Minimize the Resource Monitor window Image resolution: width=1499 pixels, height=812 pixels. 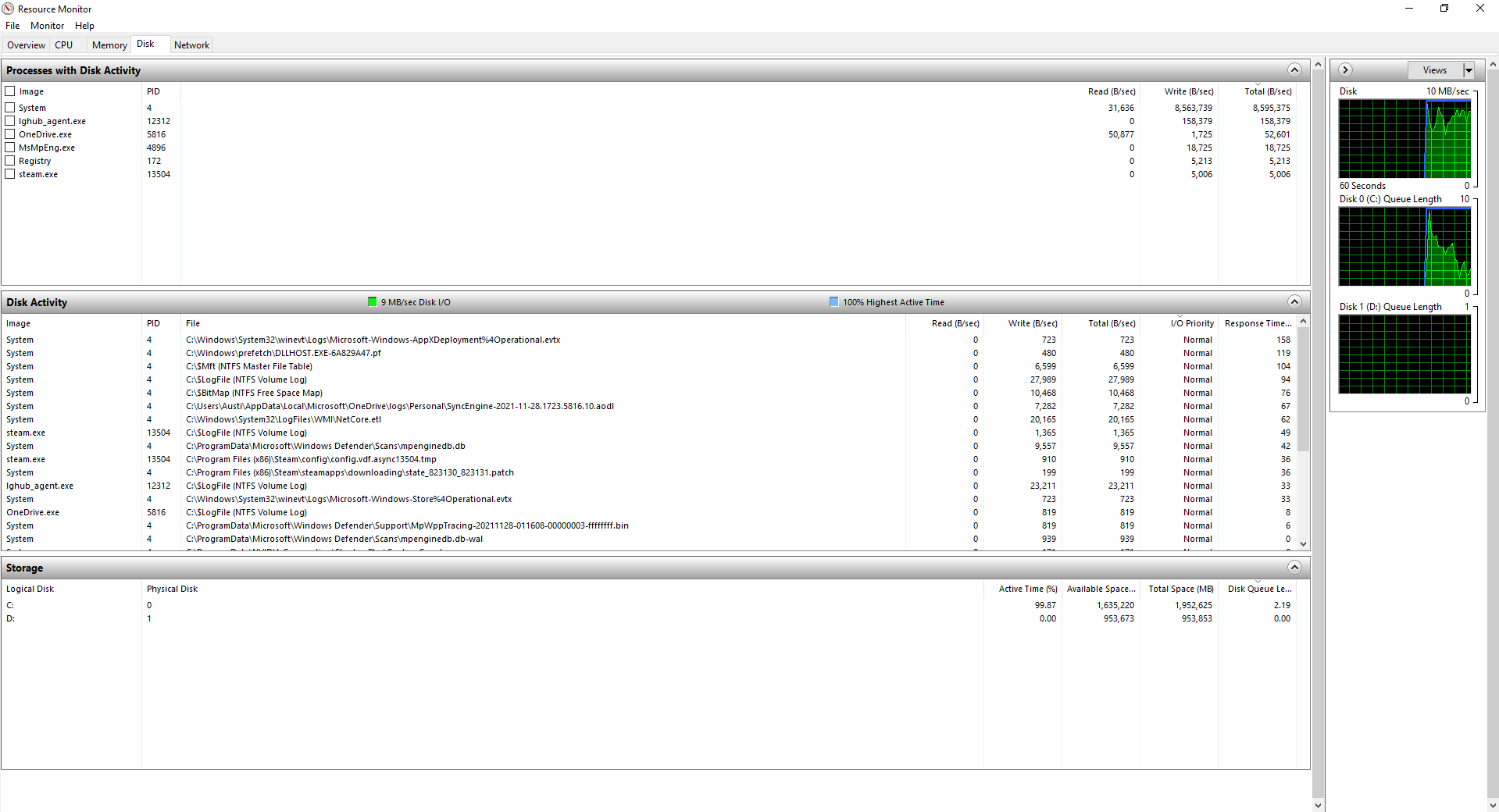[1409, 9]
